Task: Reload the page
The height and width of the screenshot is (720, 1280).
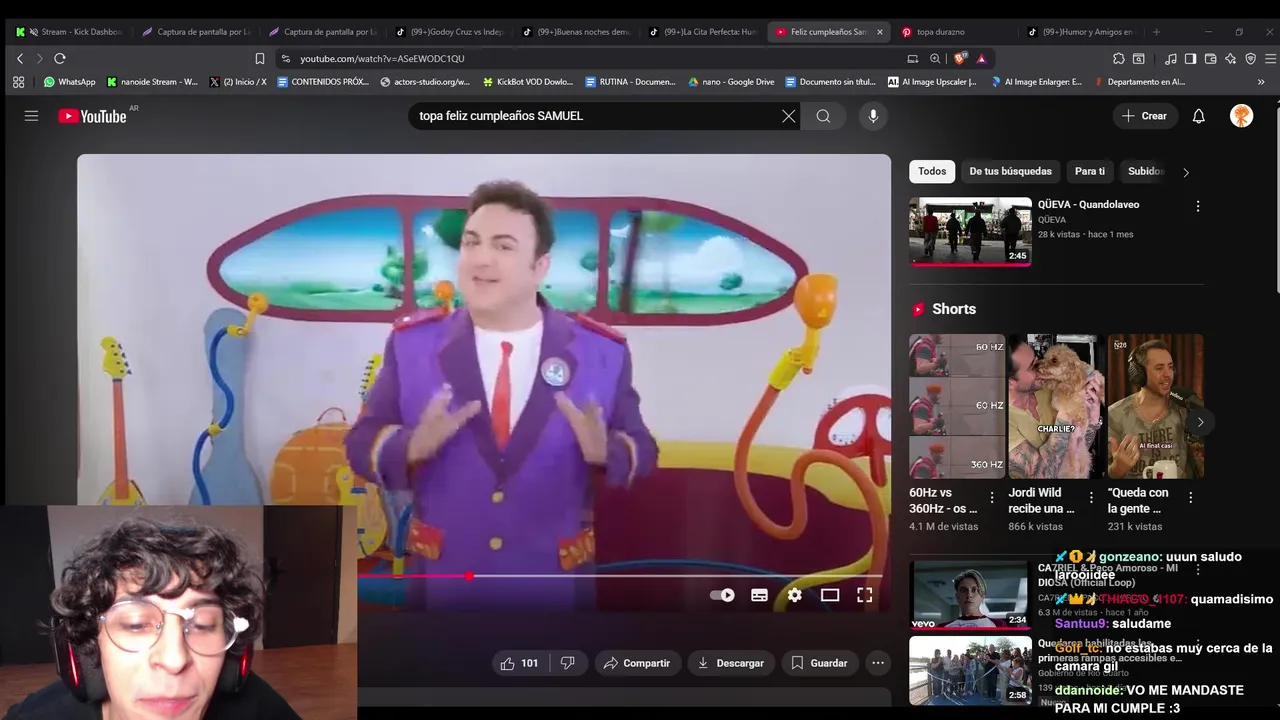Action: click(x=60, y=59)
